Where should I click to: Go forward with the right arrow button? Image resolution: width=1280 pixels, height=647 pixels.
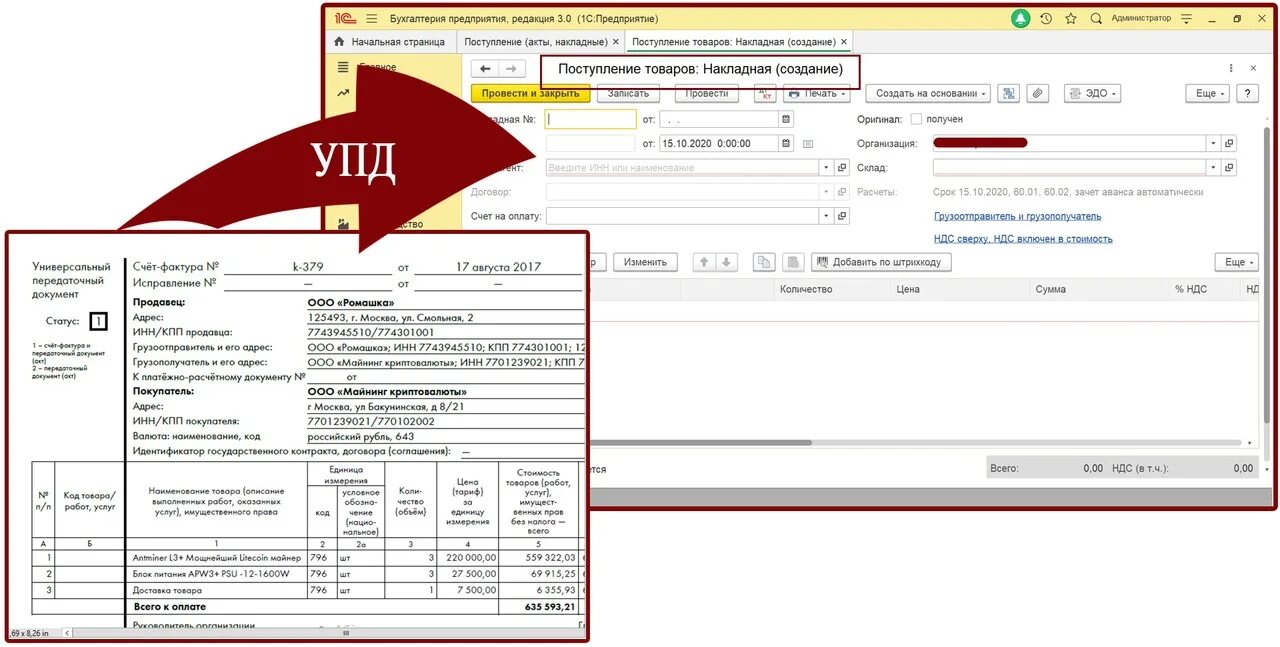click(511, 68)
